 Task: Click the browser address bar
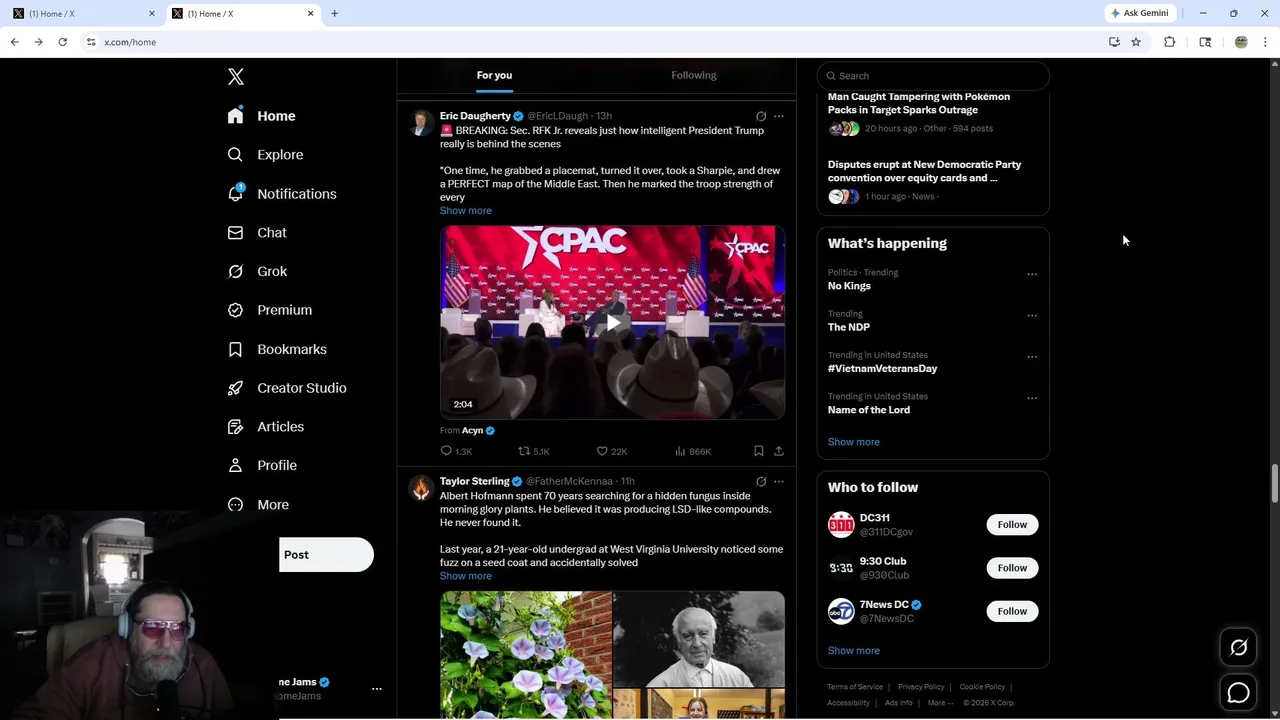coord(590,42)
